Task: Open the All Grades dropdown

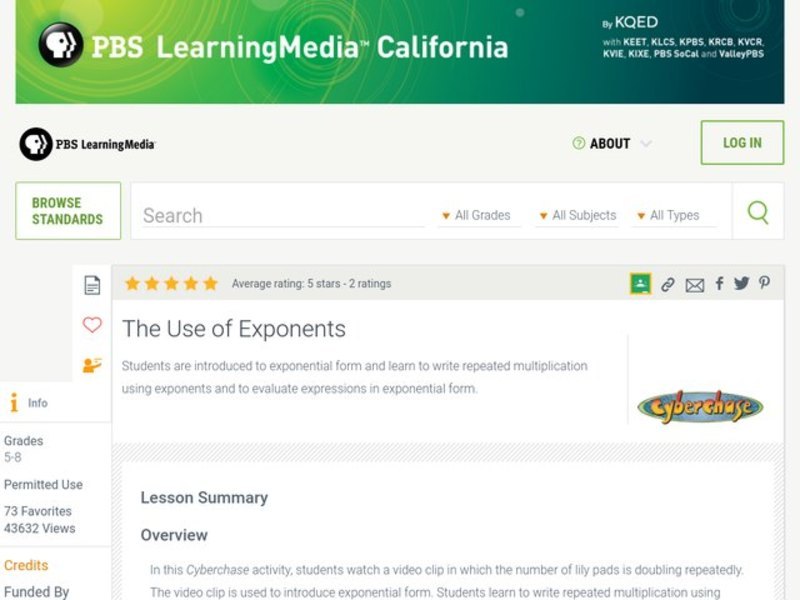Action: [x=479, y=215]
